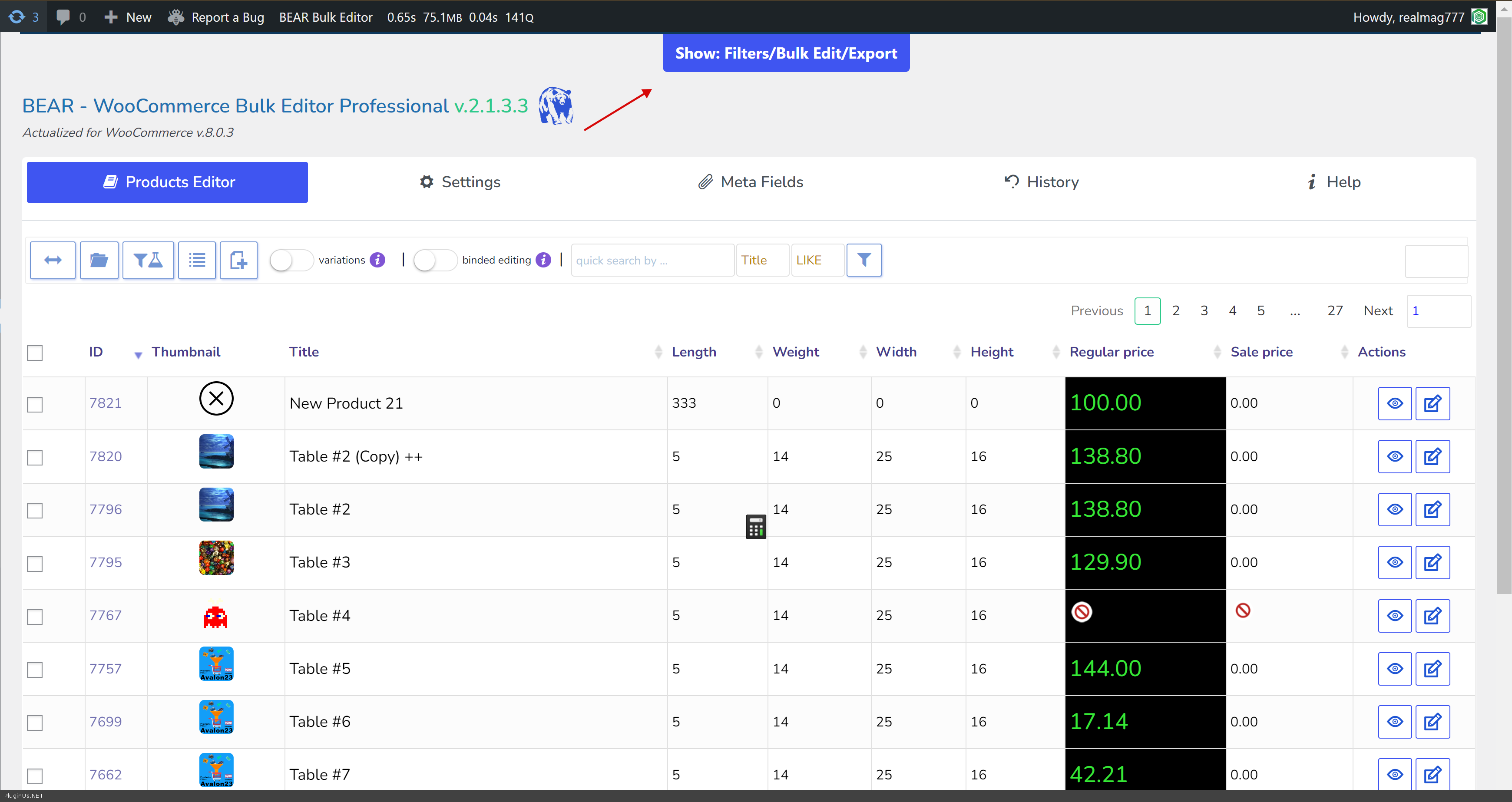The image size is (1512, 802).
Task: Go to page 3 in pagination
Action: pos(1204,310)
